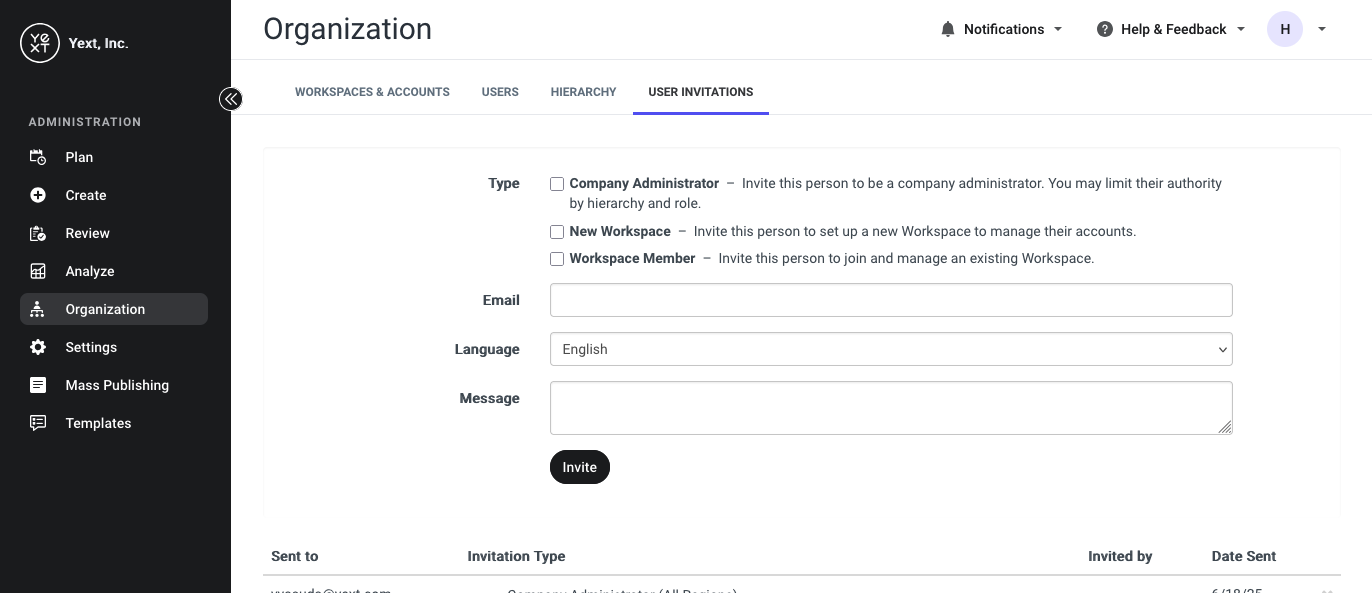Screen dimensions: 1372x593
Task: Open the Review clipboard icon
Action: point(38,233)
